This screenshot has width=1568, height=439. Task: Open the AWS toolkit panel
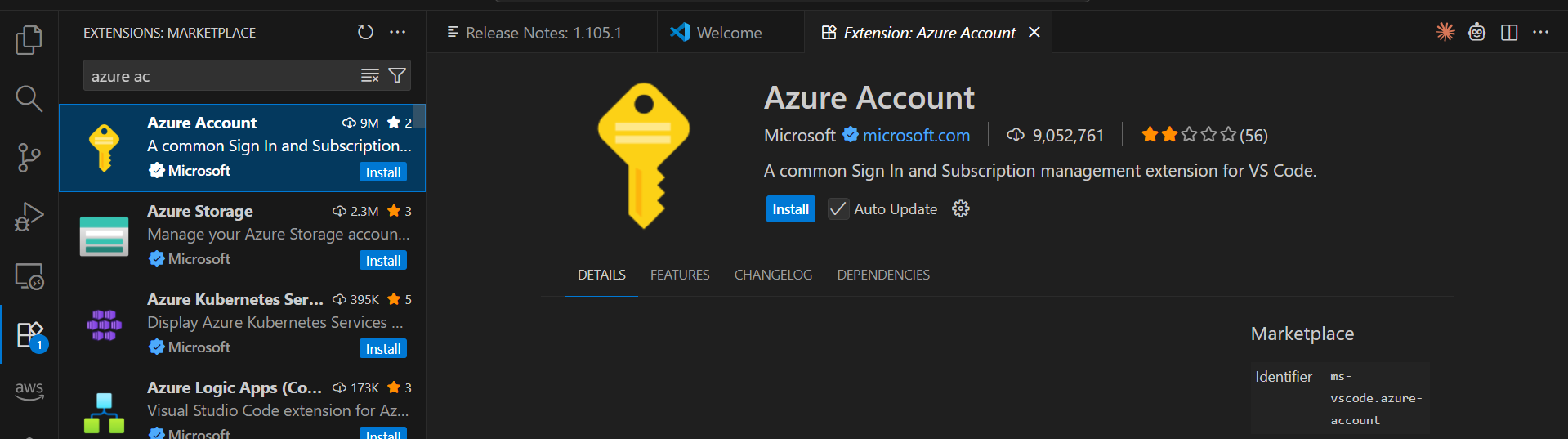coord(29,390)
